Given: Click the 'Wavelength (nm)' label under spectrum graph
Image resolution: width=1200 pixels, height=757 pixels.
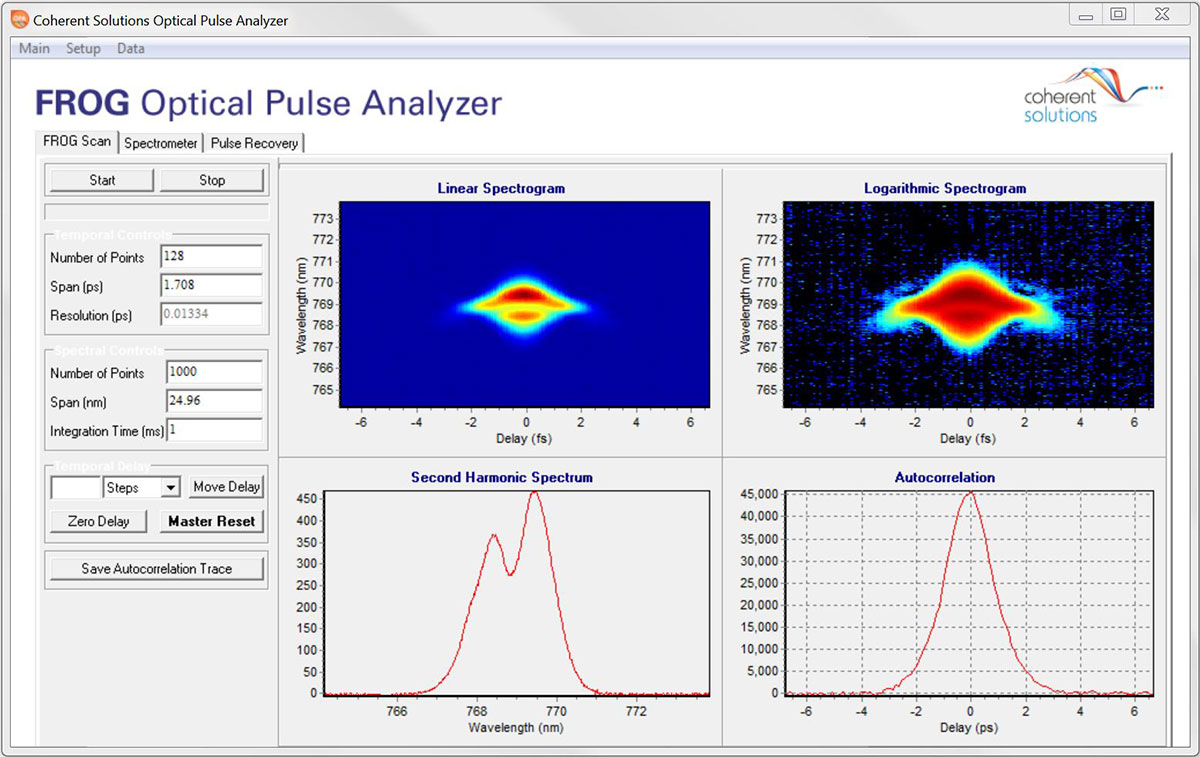Looking at the screenshot, I should tap(515, 727).
